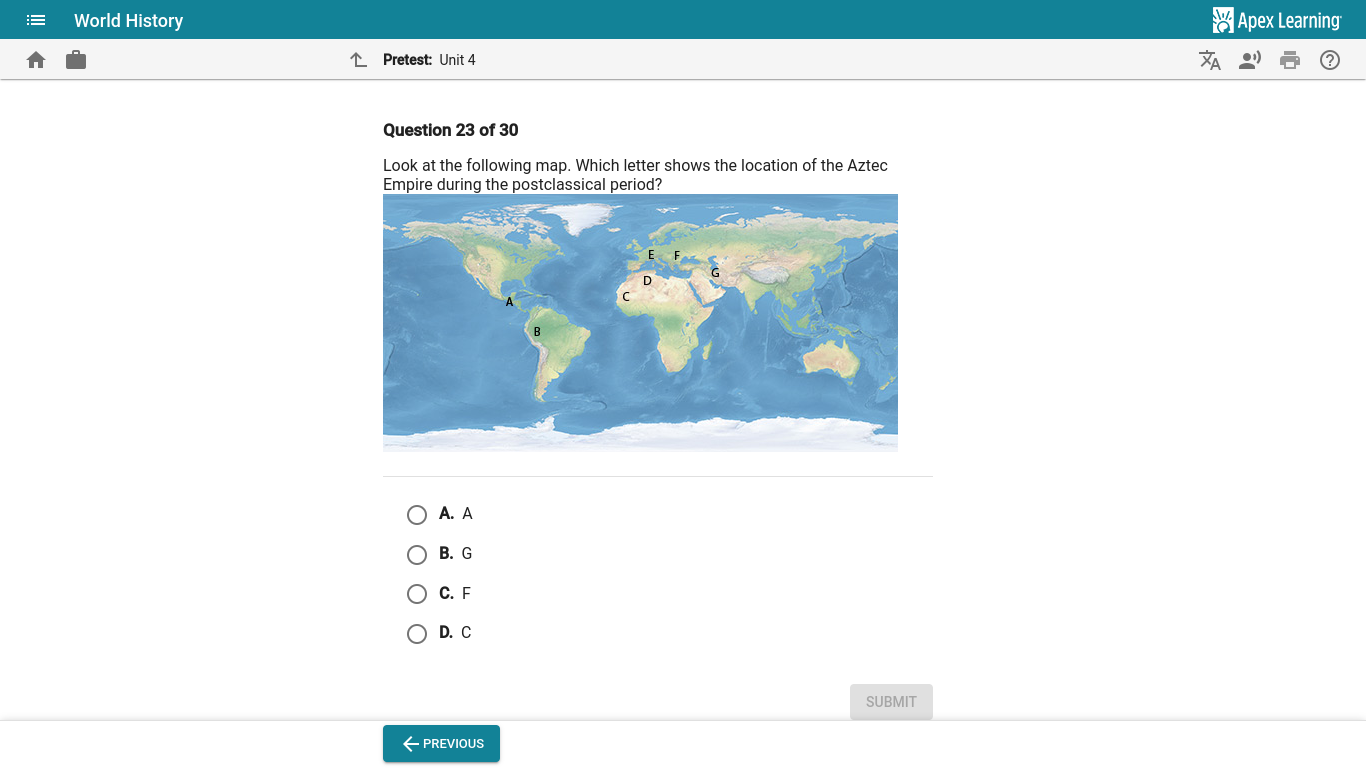
Task: Click the Apex Learning logo
Action: [1278, 20]
